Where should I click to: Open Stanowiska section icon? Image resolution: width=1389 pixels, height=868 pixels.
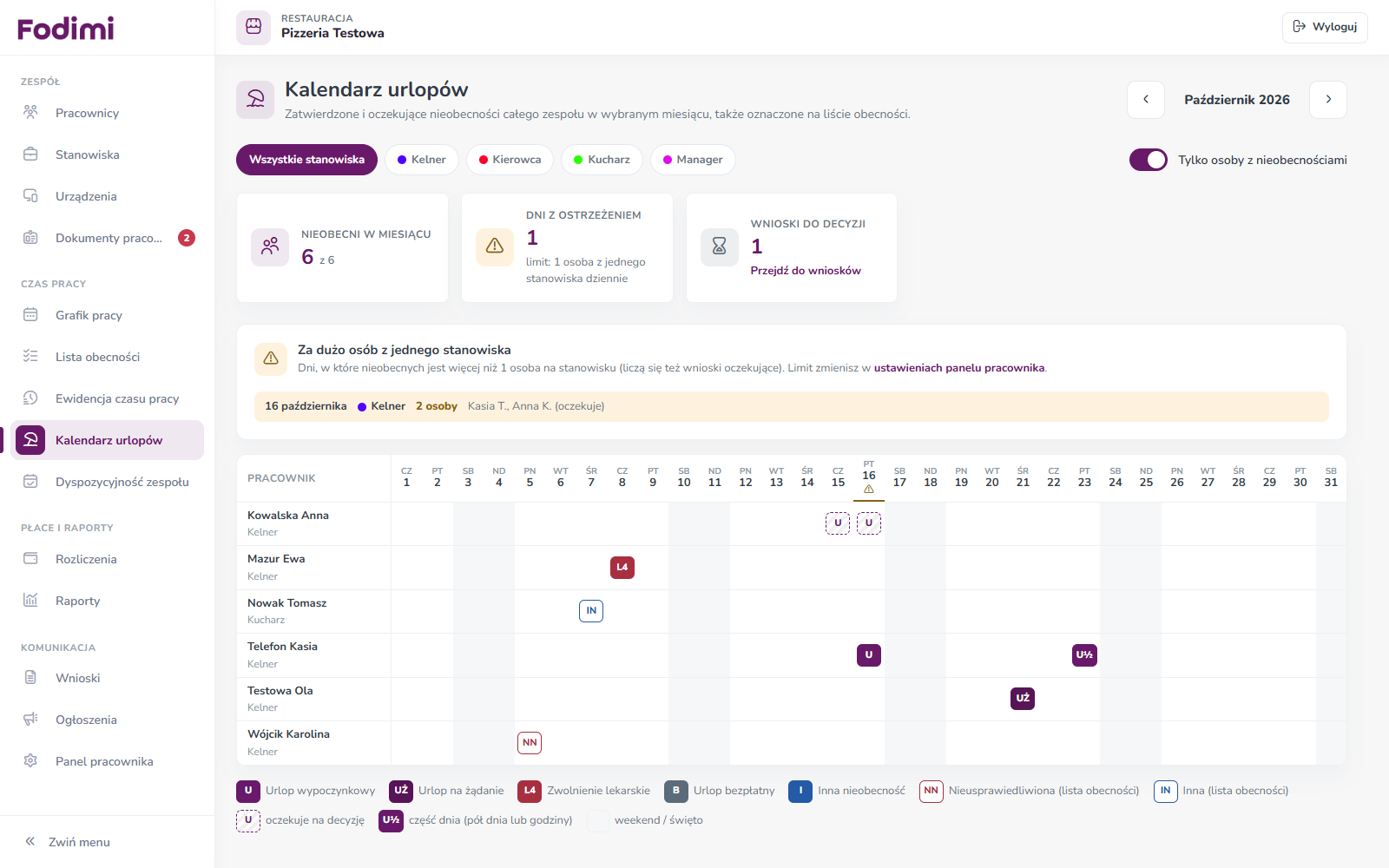30,155
